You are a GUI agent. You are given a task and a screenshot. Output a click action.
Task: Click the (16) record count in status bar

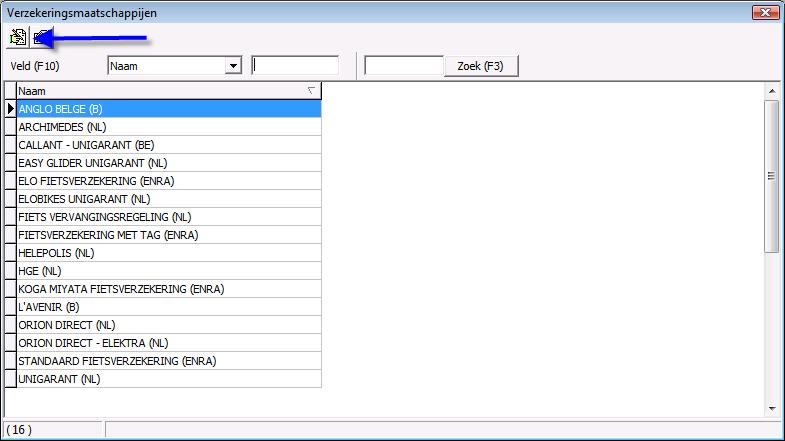click(19, 430)
